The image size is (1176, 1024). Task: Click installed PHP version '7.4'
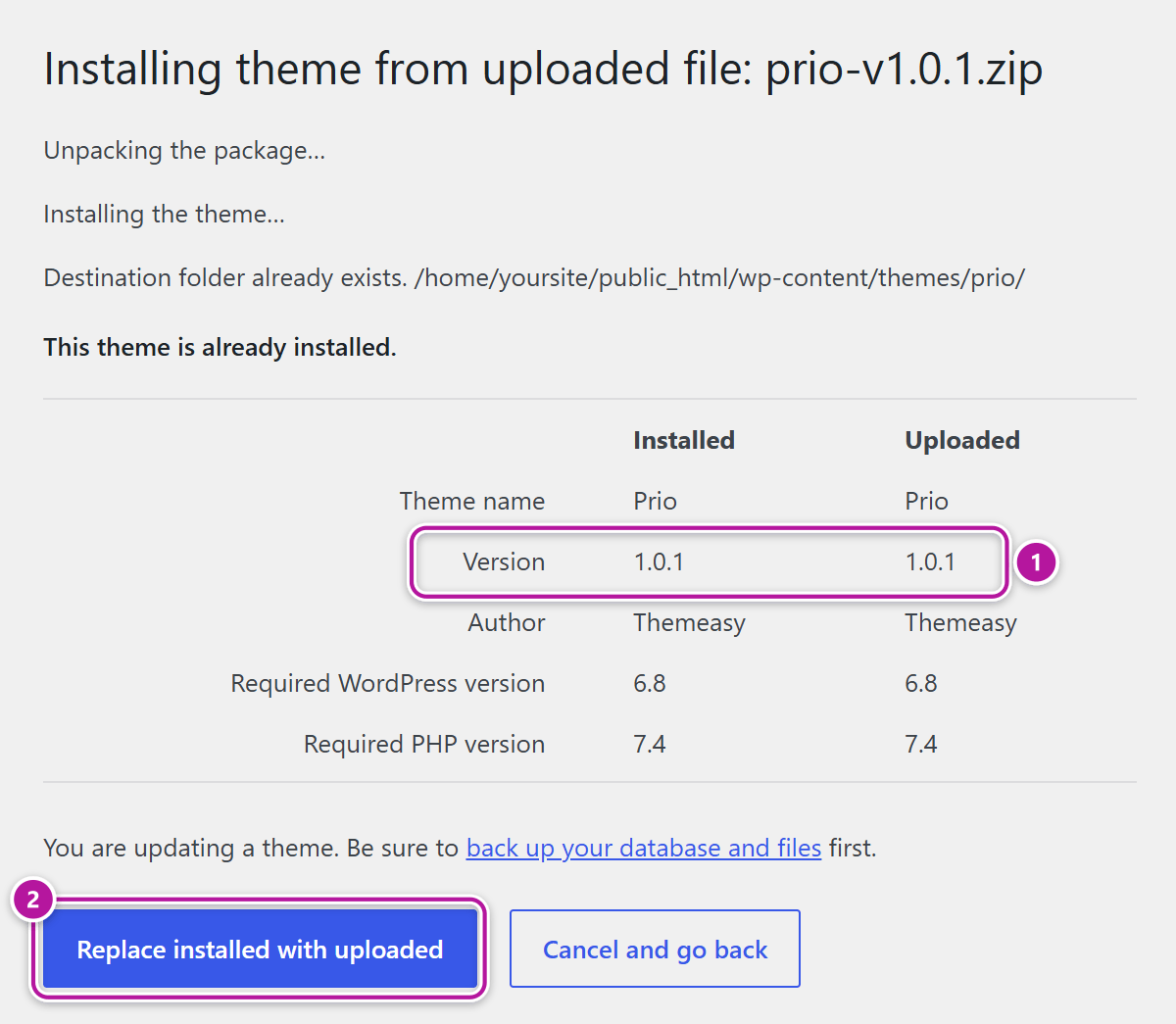(x=650, y=744)
